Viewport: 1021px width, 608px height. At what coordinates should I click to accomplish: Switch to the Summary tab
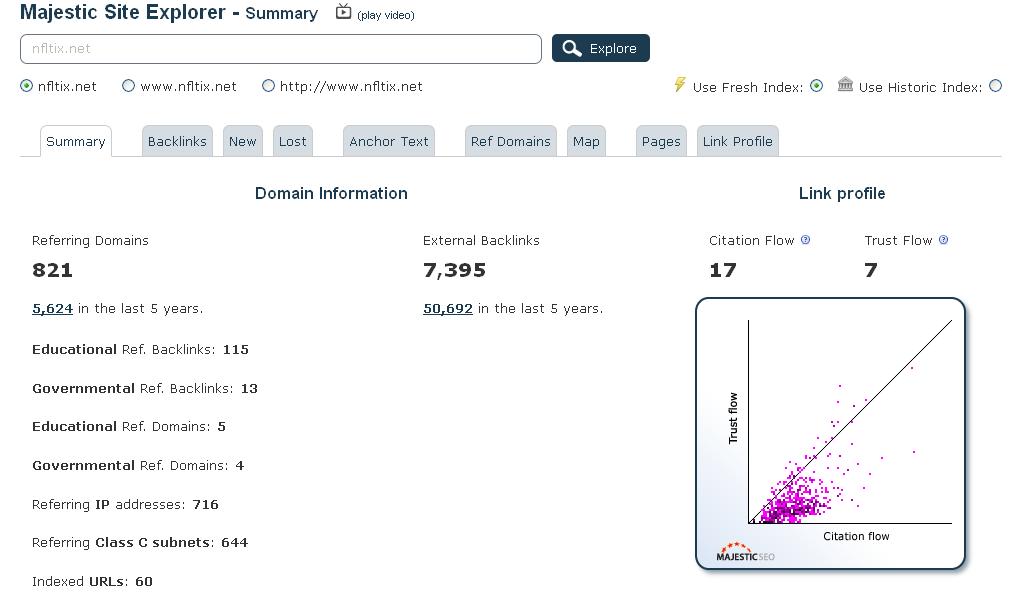point(76,141)
